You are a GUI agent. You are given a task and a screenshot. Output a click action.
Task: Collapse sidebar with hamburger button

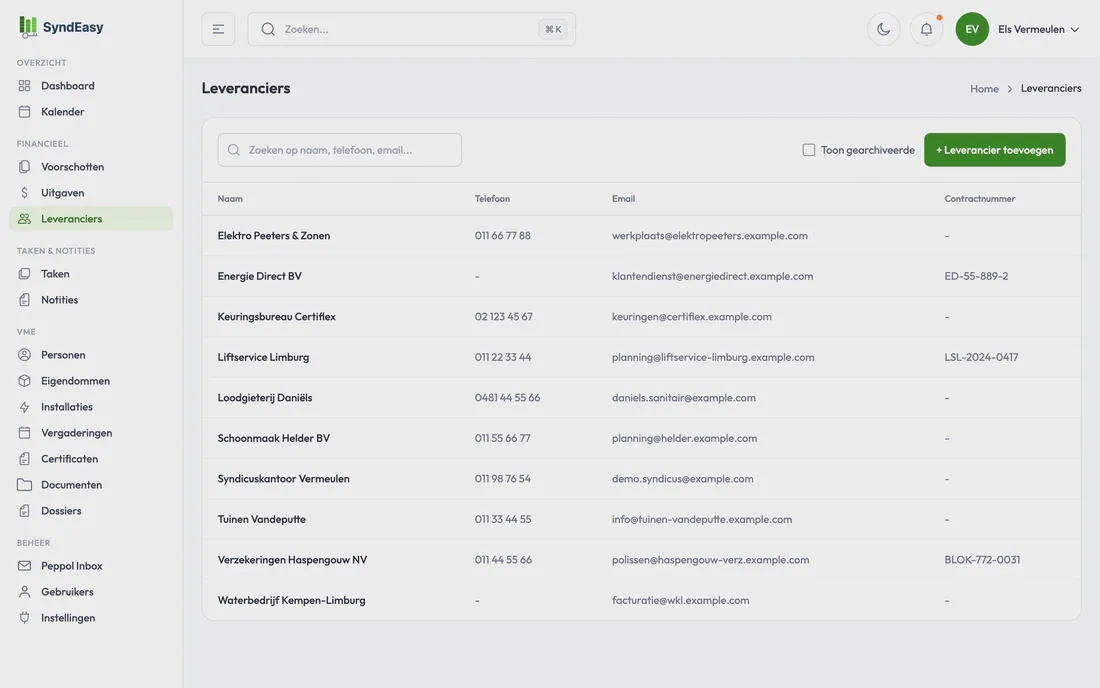[x=218, y=29]
